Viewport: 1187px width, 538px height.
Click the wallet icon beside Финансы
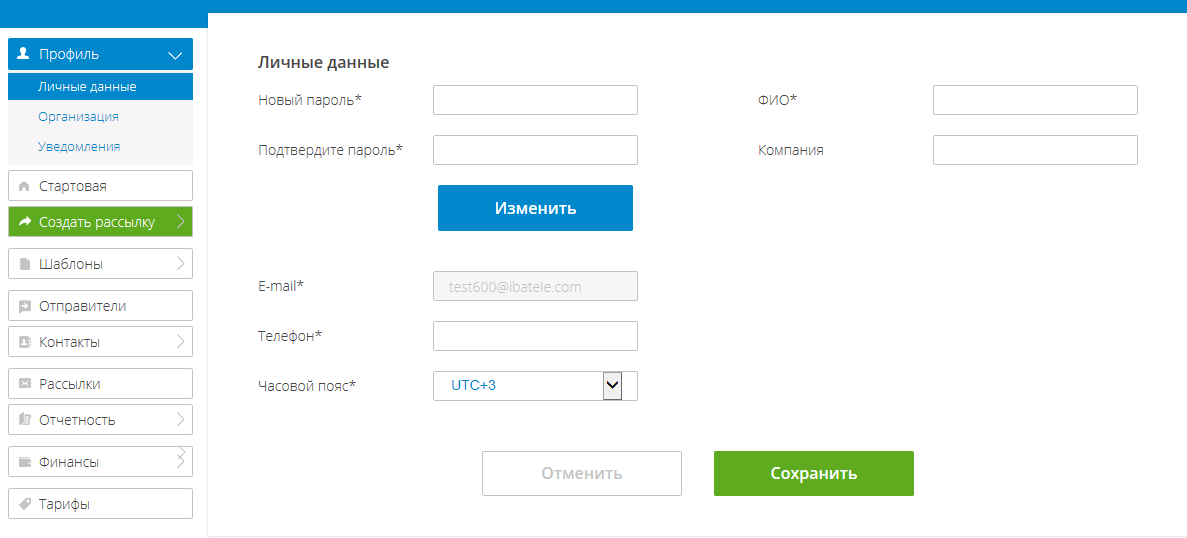point(24,462)
